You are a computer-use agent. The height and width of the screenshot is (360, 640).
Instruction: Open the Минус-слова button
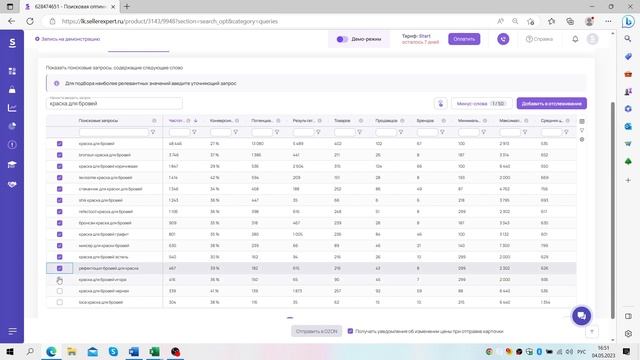pyautogui.click(x=482, y=103)
